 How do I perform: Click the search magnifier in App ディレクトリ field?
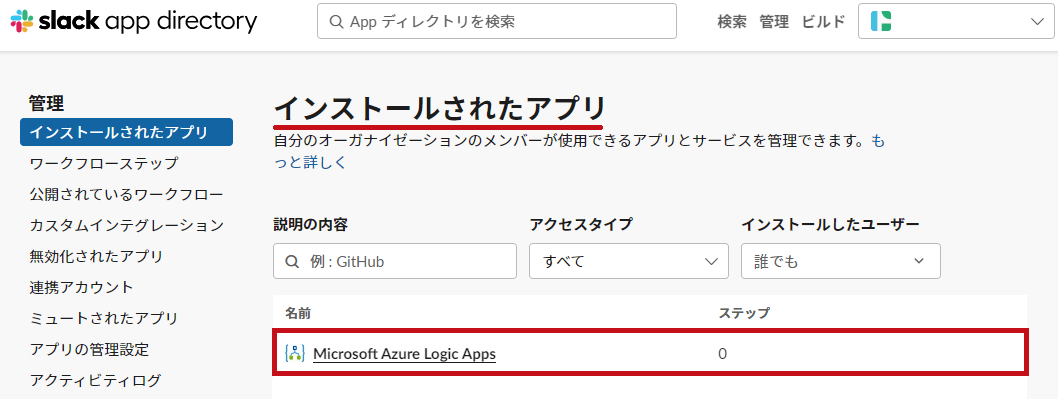point(337,22)
